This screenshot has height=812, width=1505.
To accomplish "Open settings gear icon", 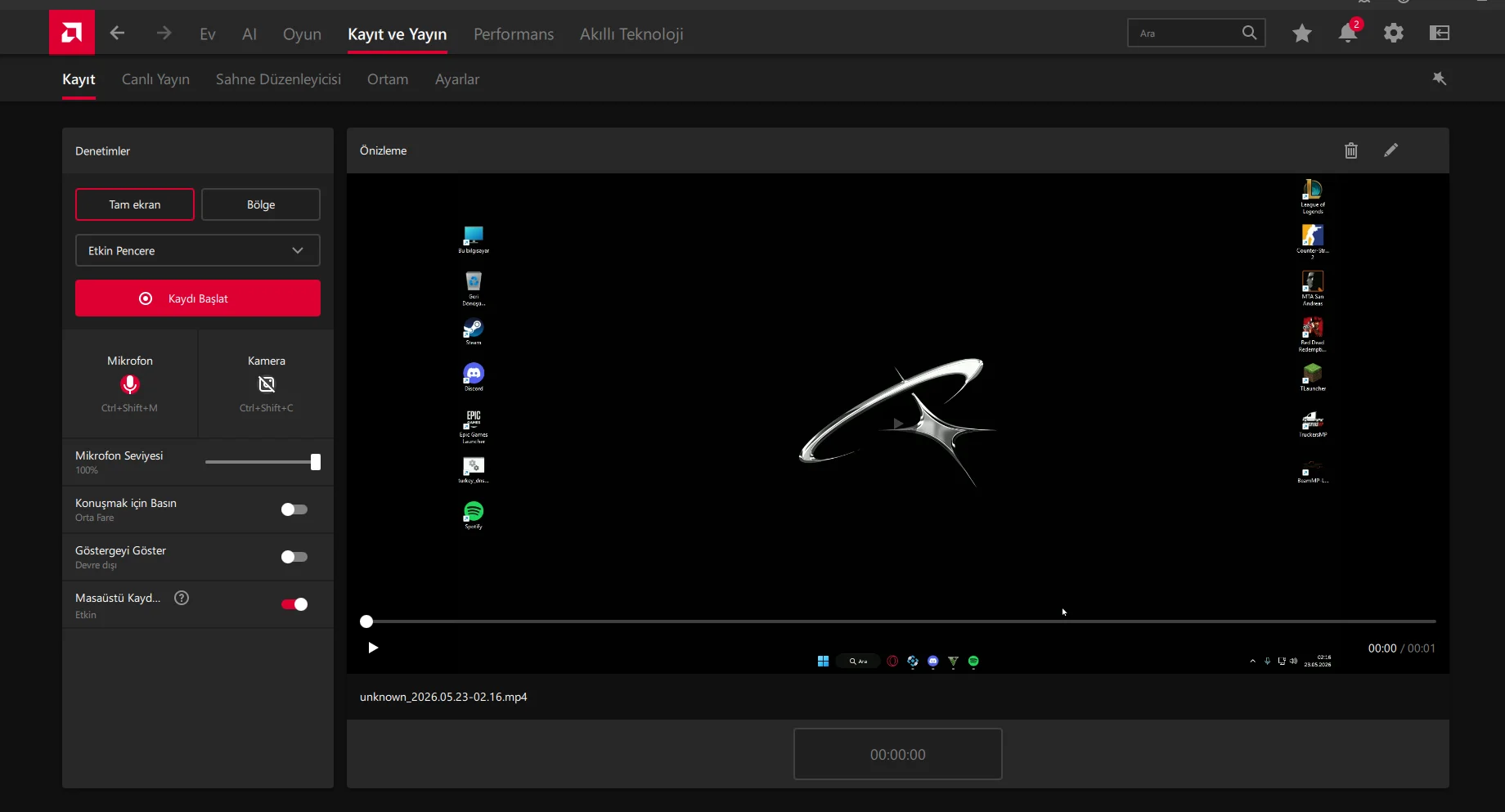I will 1394,33.
